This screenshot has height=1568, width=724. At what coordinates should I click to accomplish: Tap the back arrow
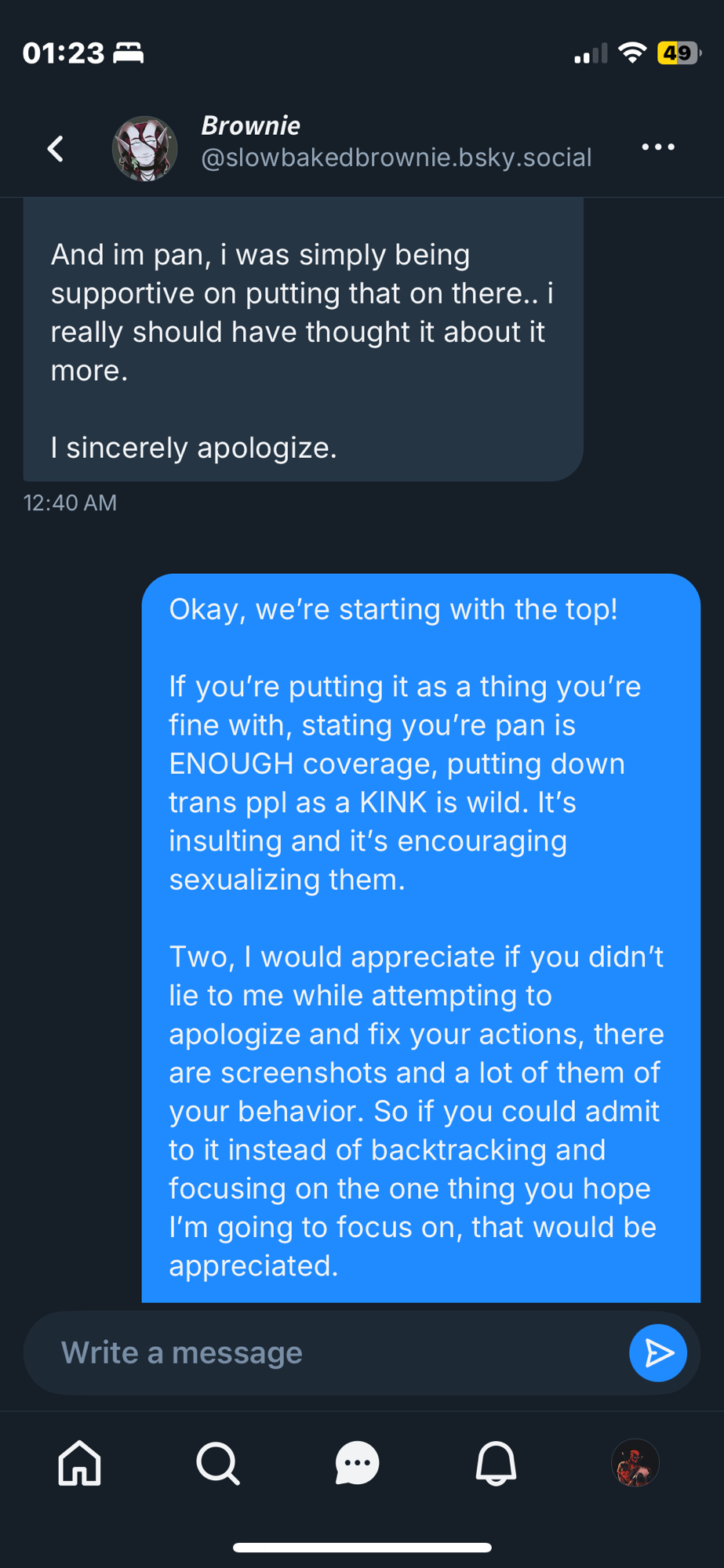point(56,148)
